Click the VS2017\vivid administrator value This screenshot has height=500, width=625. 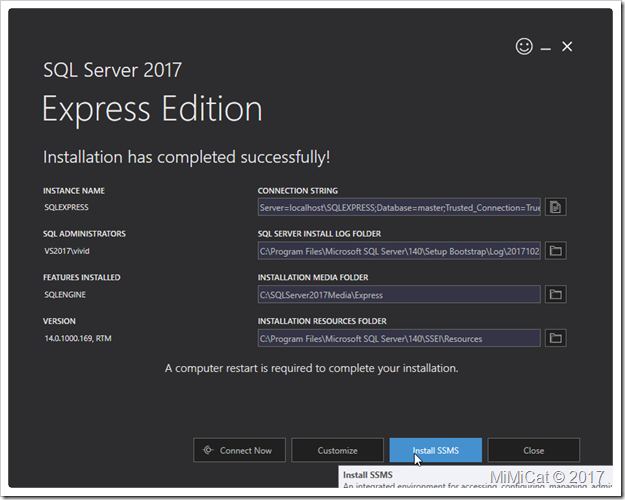[x=67, y=251]
